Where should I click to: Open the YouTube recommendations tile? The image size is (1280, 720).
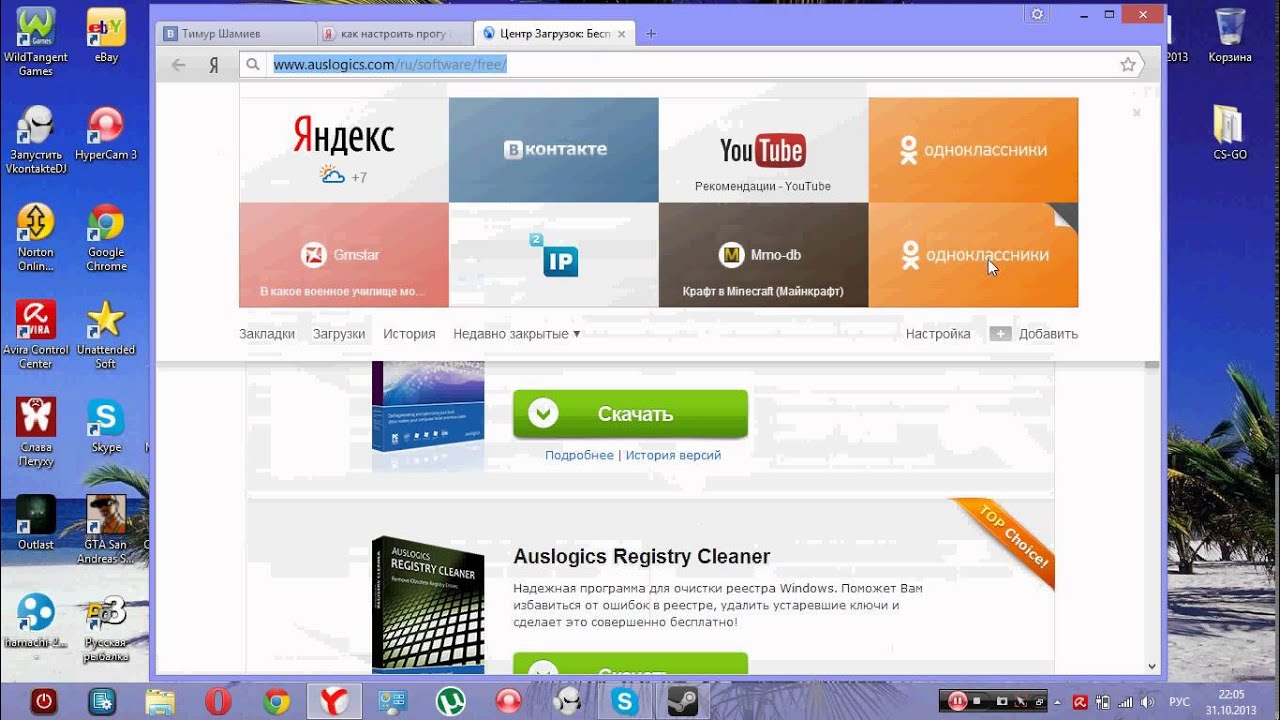763,150
